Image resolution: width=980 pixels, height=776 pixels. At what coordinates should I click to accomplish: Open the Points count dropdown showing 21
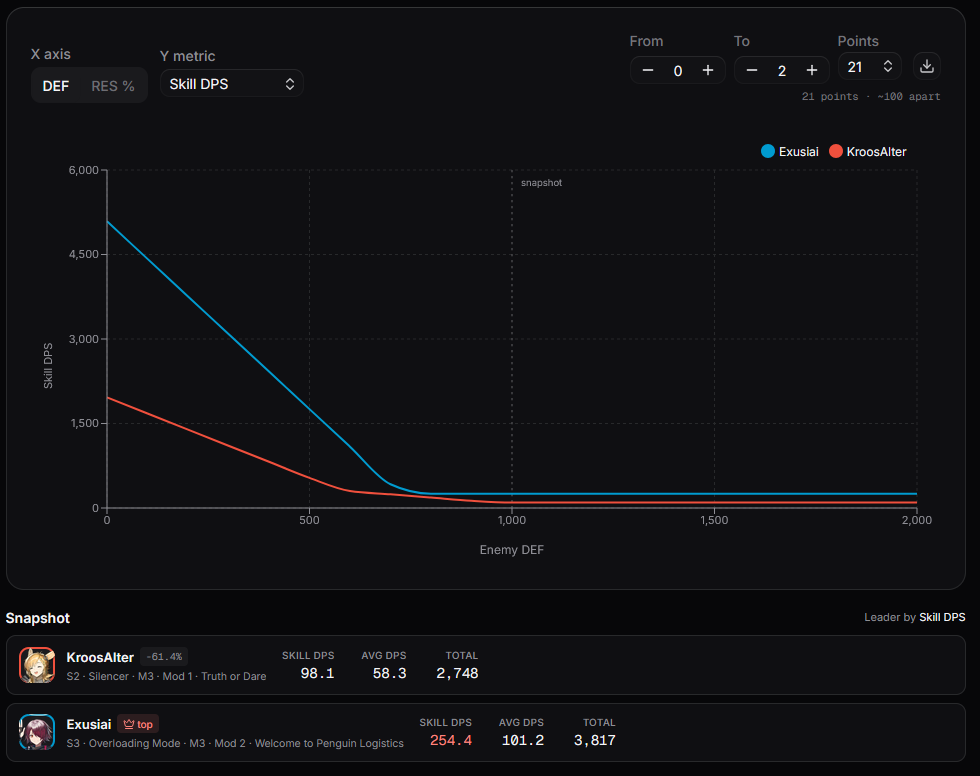coord(869,66)
